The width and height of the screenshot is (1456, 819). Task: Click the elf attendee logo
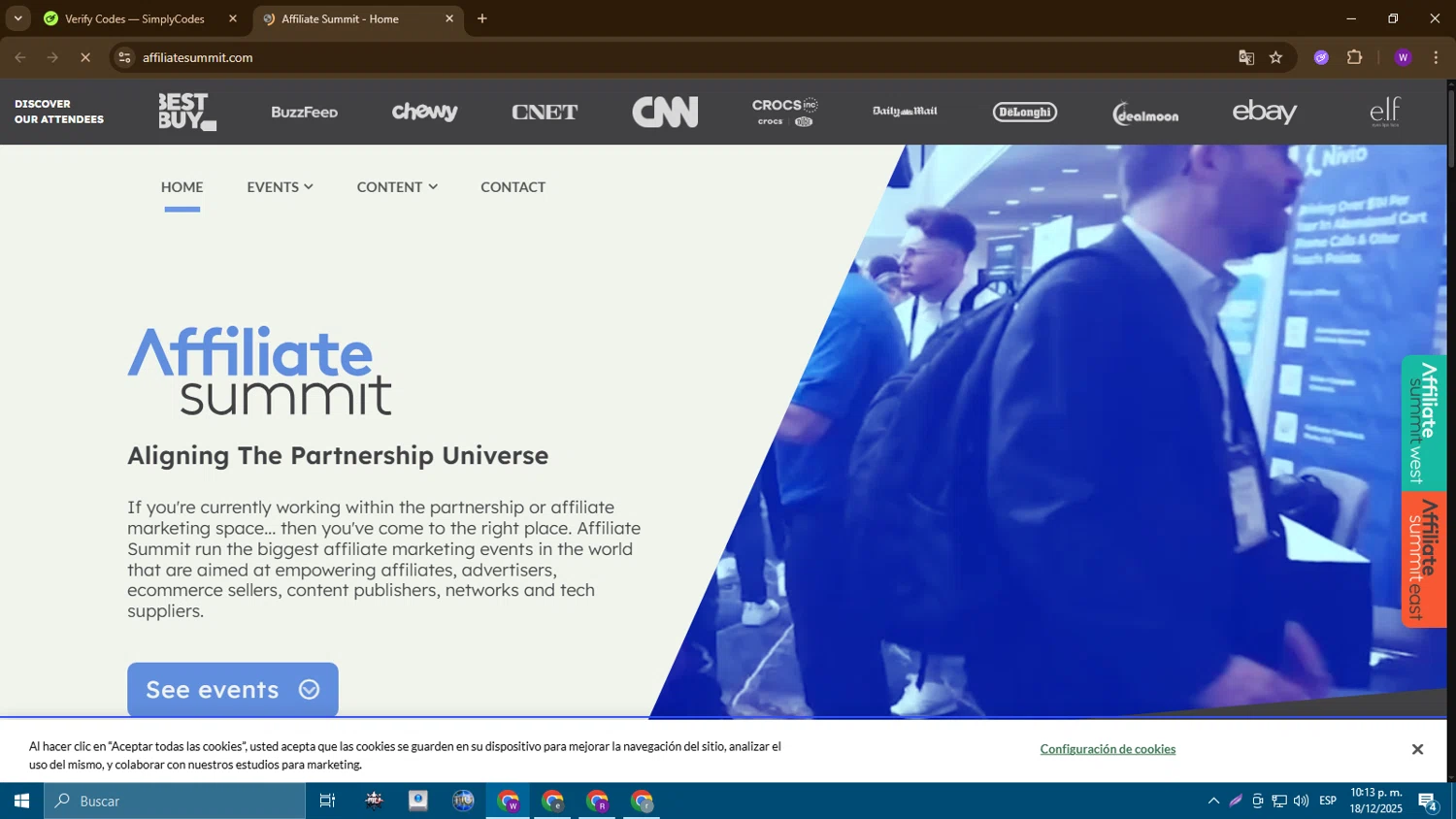1385,112
